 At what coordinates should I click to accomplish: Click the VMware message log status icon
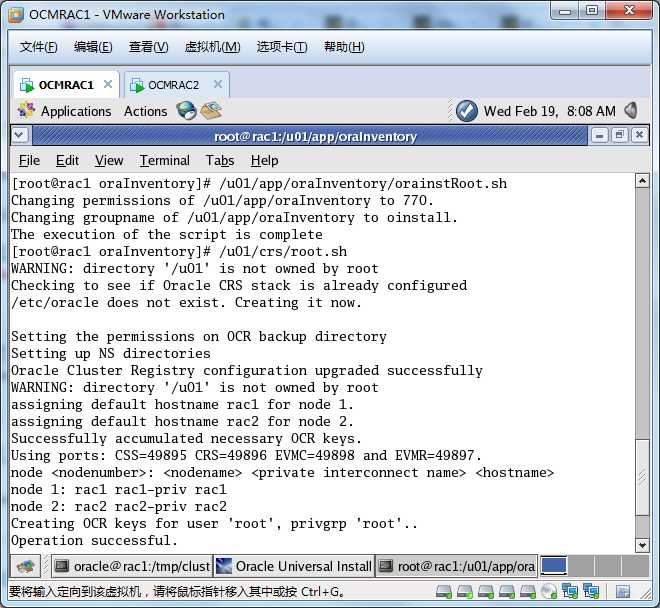tap(623, 592)
